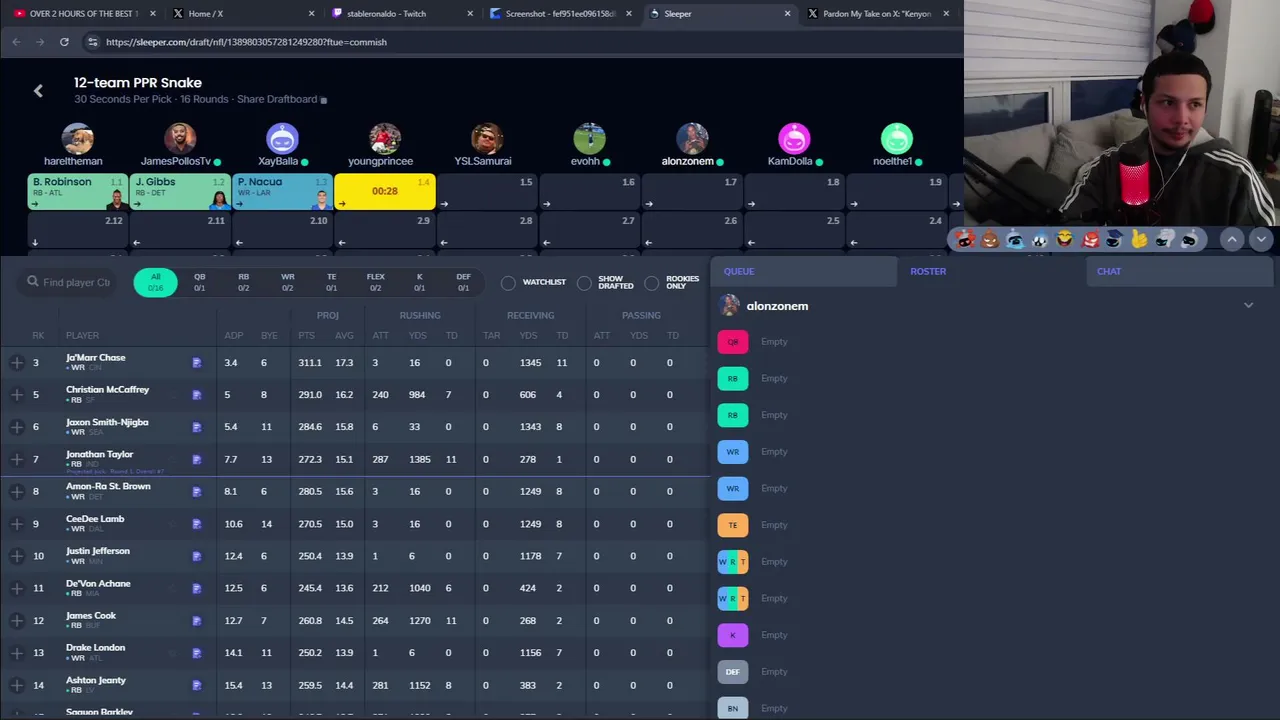
Task: Open the Pardon My Take browser tab
Action: coord(877,14)
